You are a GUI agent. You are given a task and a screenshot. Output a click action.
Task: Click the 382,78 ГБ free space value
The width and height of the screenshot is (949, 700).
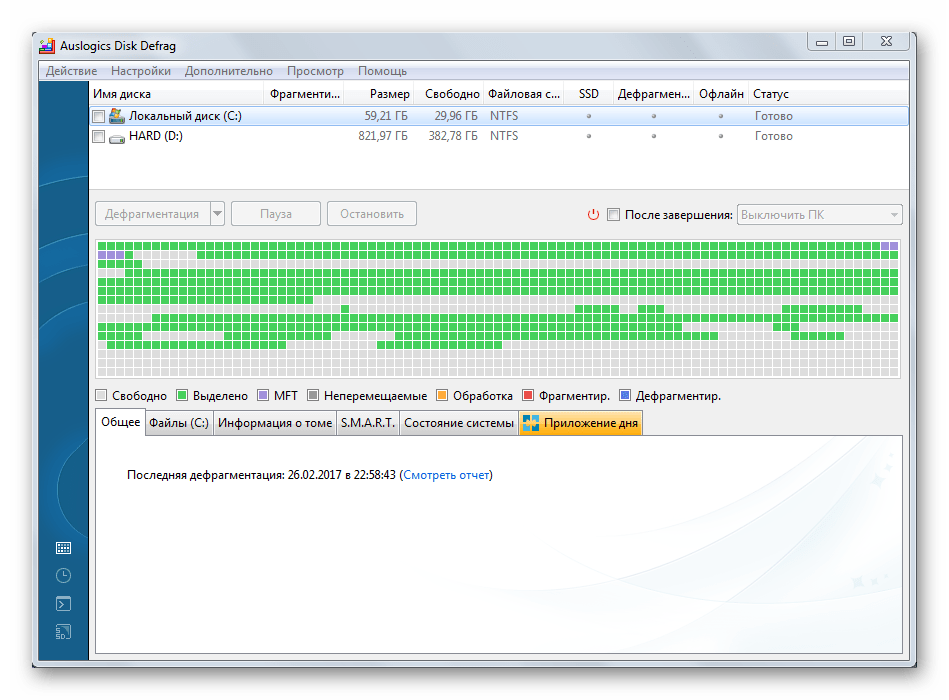coord(453,136)
